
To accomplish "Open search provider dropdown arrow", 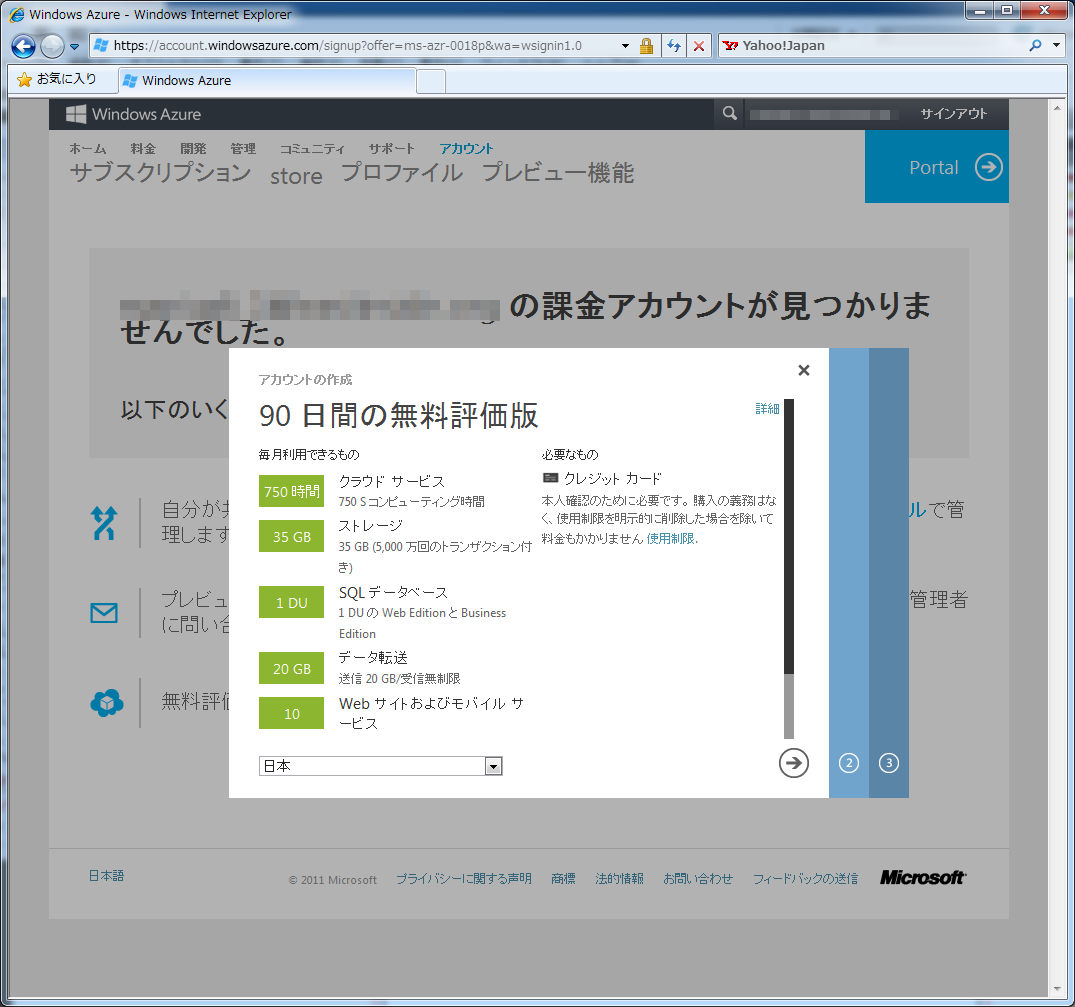I will click(x=1056, y=45).
